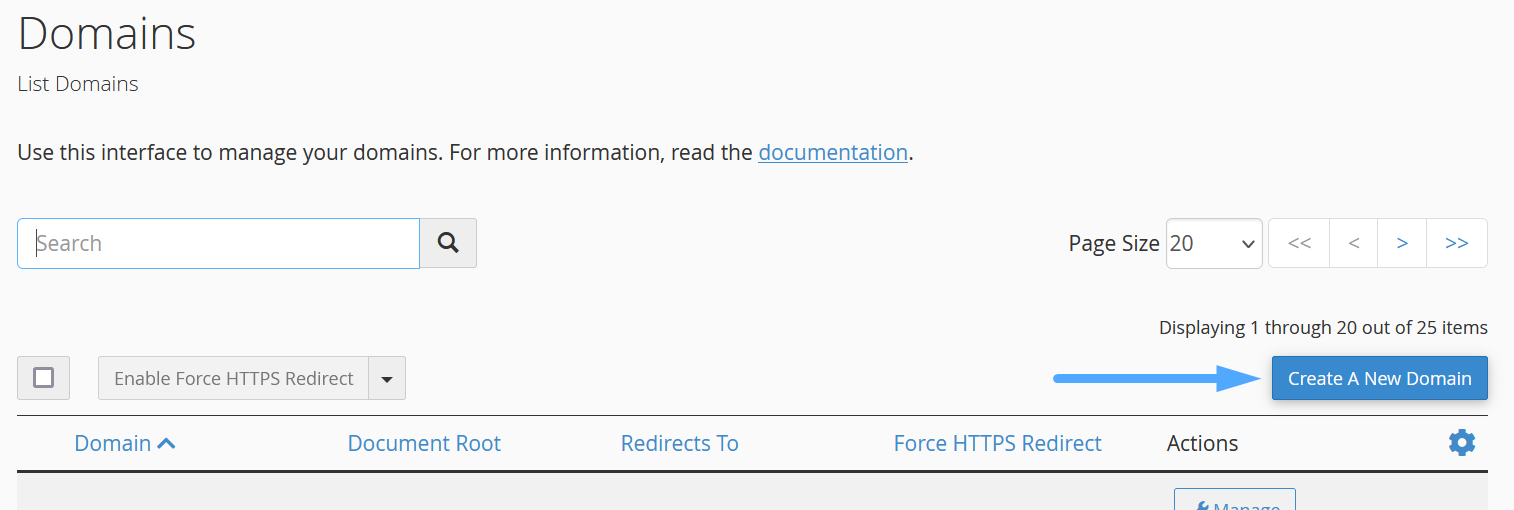Viewport: 1514px width, 510px height.
Task: Jump to the last page of results
Action: [x=1456, y=243]
